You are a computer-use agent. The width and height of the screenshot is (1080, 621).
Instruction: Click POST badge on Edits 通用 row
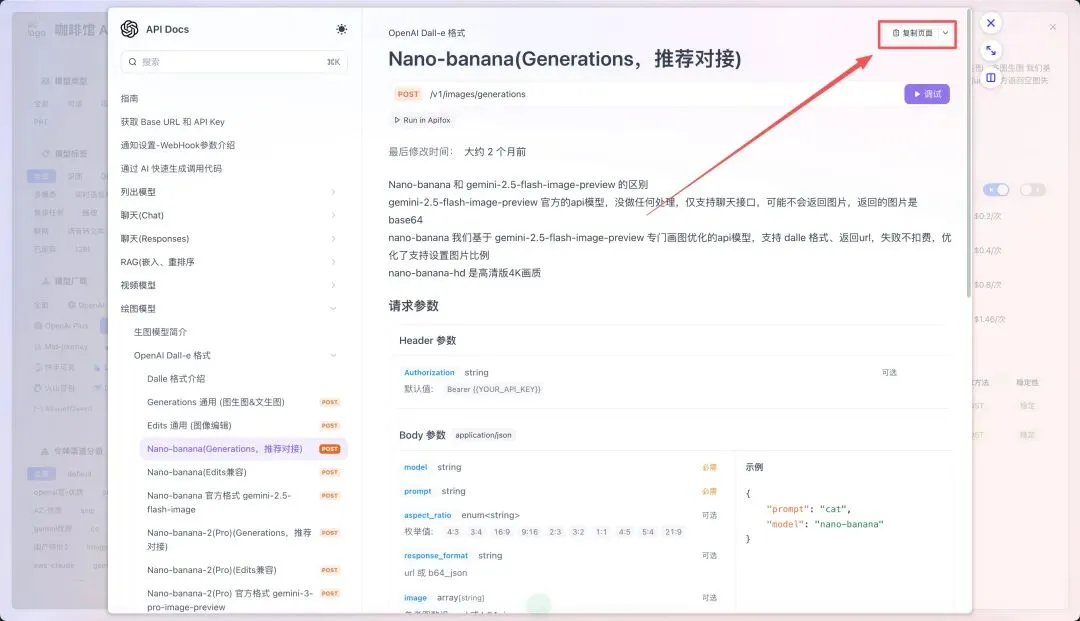[330, 425]
